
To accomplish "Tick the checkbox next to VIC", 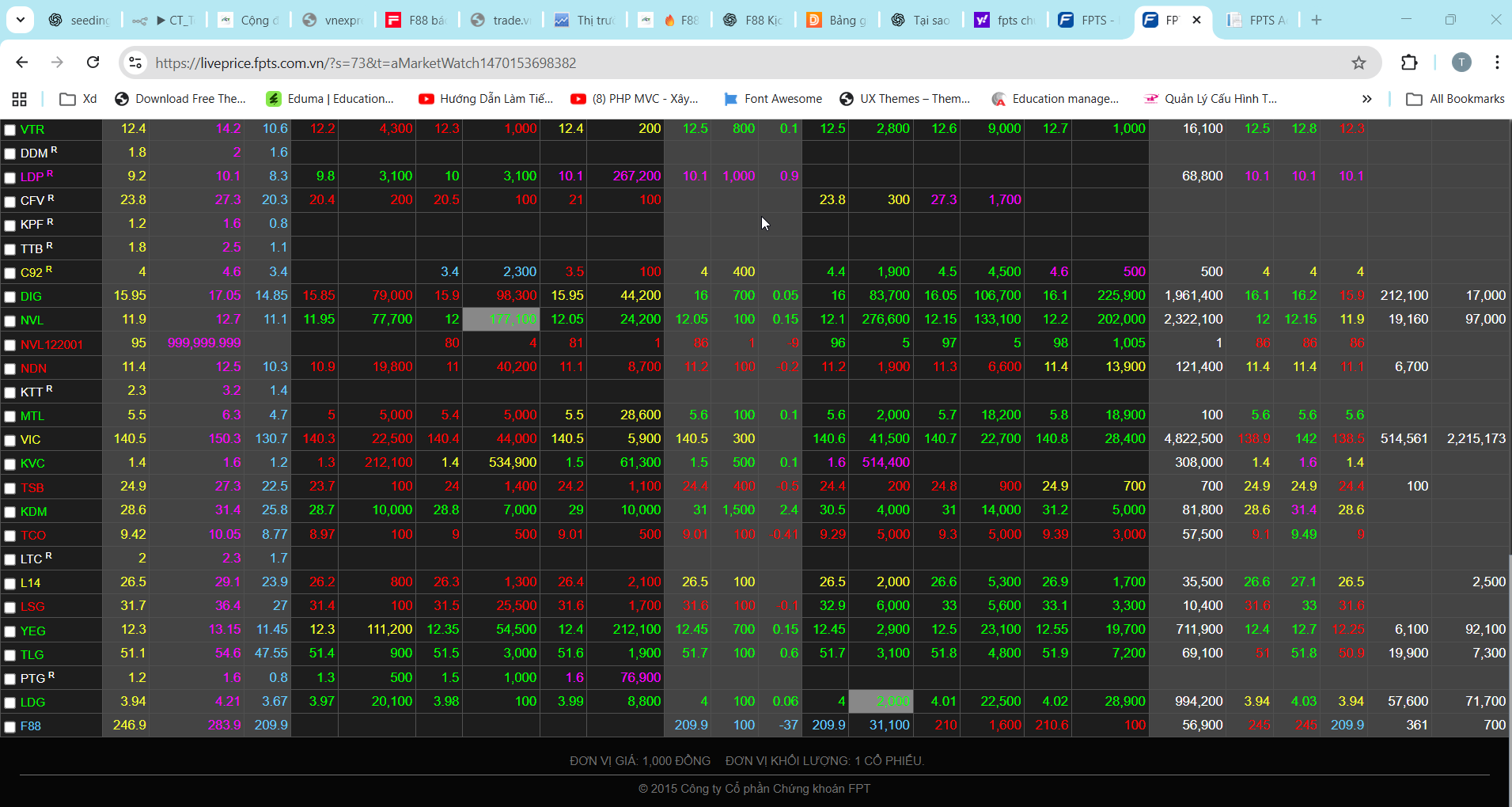I will point(10,441).
